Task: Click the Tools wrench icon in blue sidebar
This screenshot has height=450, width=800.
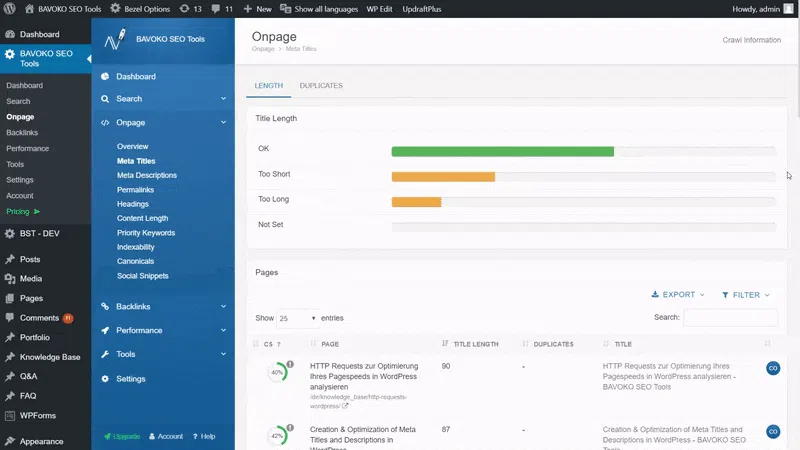Action: tap(105, 354)
